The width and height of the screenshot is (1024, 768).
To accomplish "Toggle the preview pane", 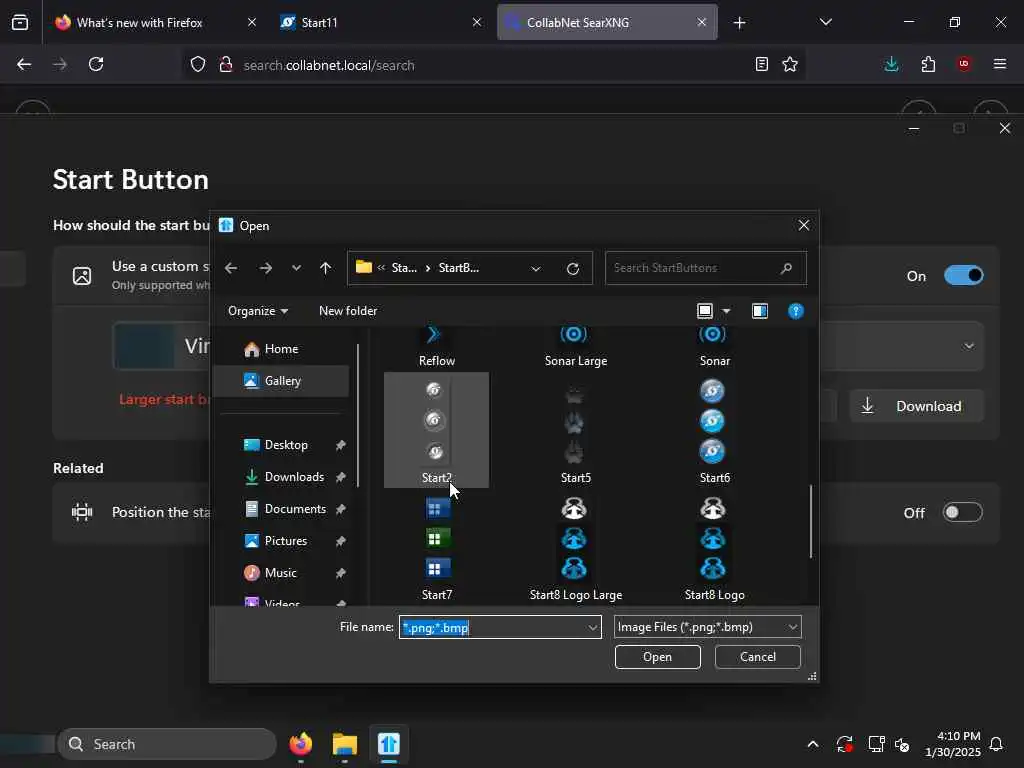I will pos(760,311).
